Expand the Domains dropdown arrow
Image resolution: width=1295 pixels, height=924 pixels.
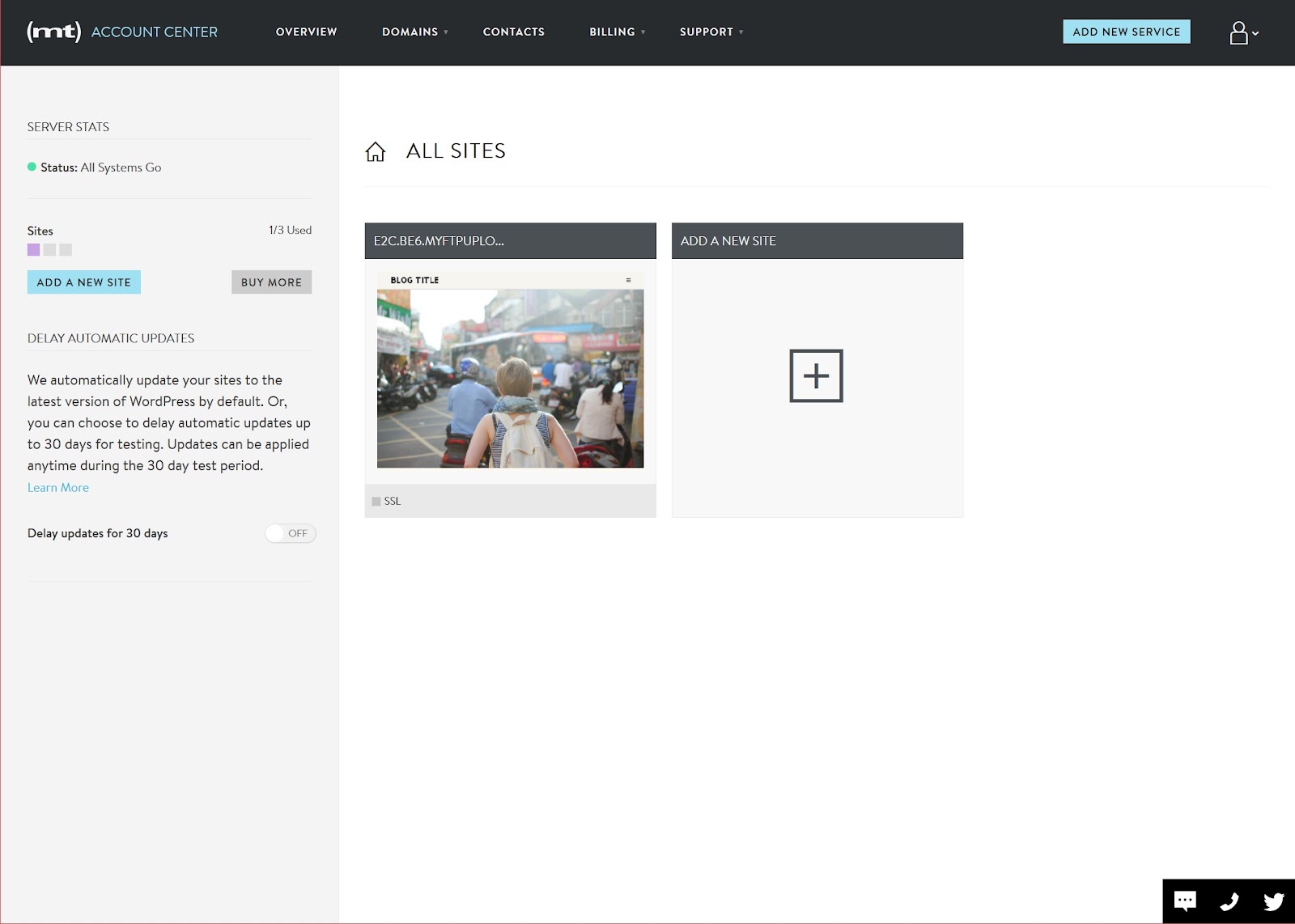(x=446, y=32)
